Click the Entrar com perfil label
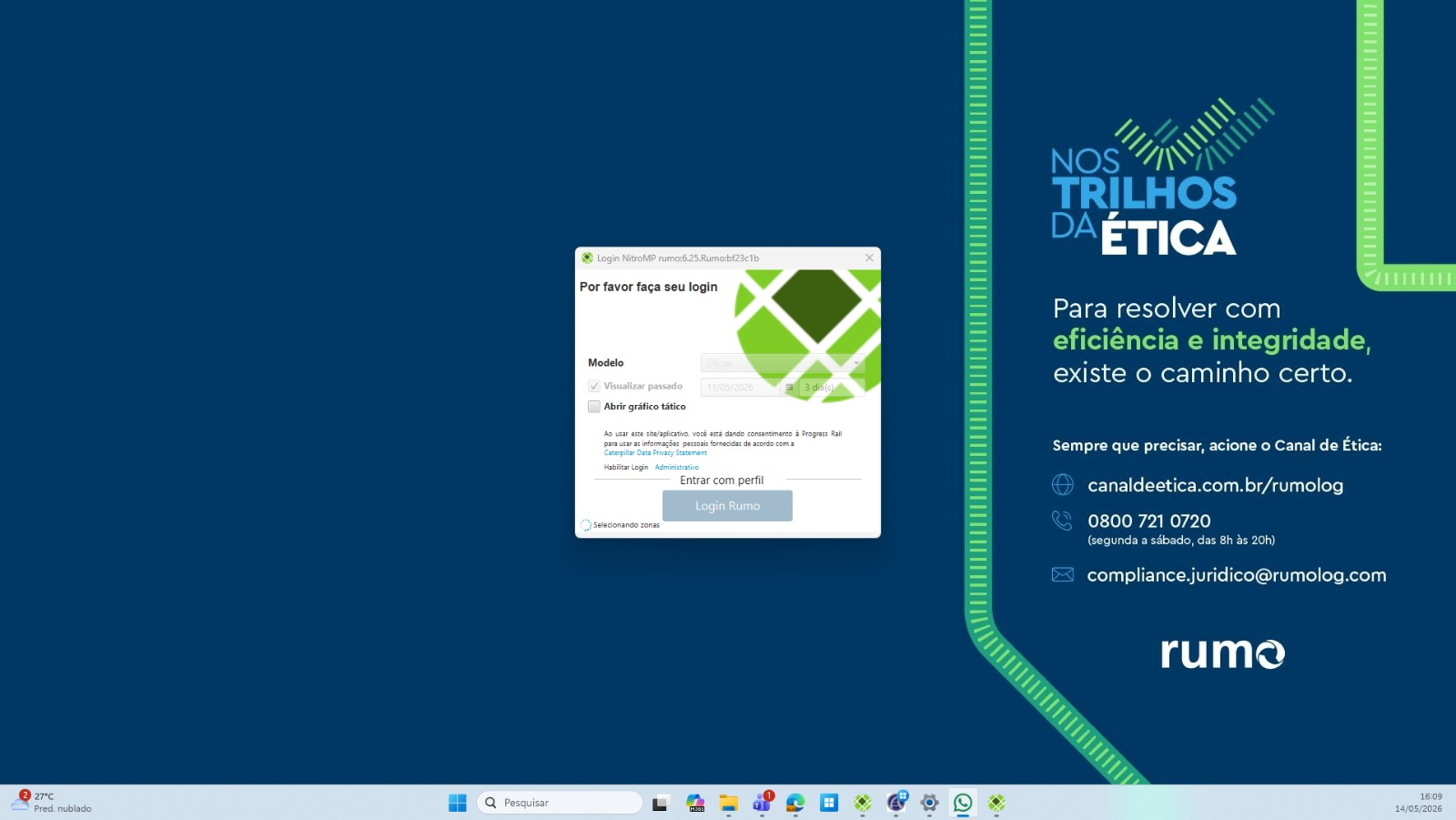The image size is (1456, 820). (722, 481)
